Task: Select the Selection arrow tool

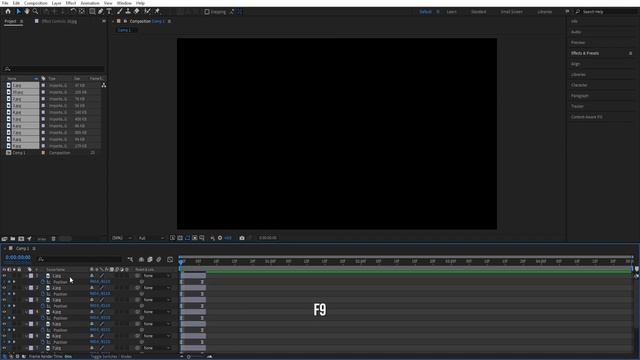Action: click(x=18, y=11)
